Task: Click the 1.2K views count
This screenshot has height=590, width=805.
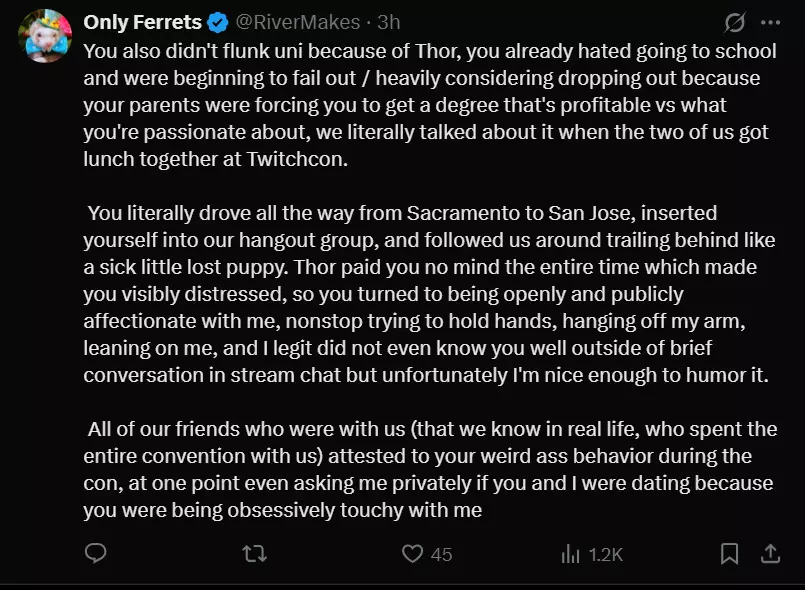Action: coord(606,555)
